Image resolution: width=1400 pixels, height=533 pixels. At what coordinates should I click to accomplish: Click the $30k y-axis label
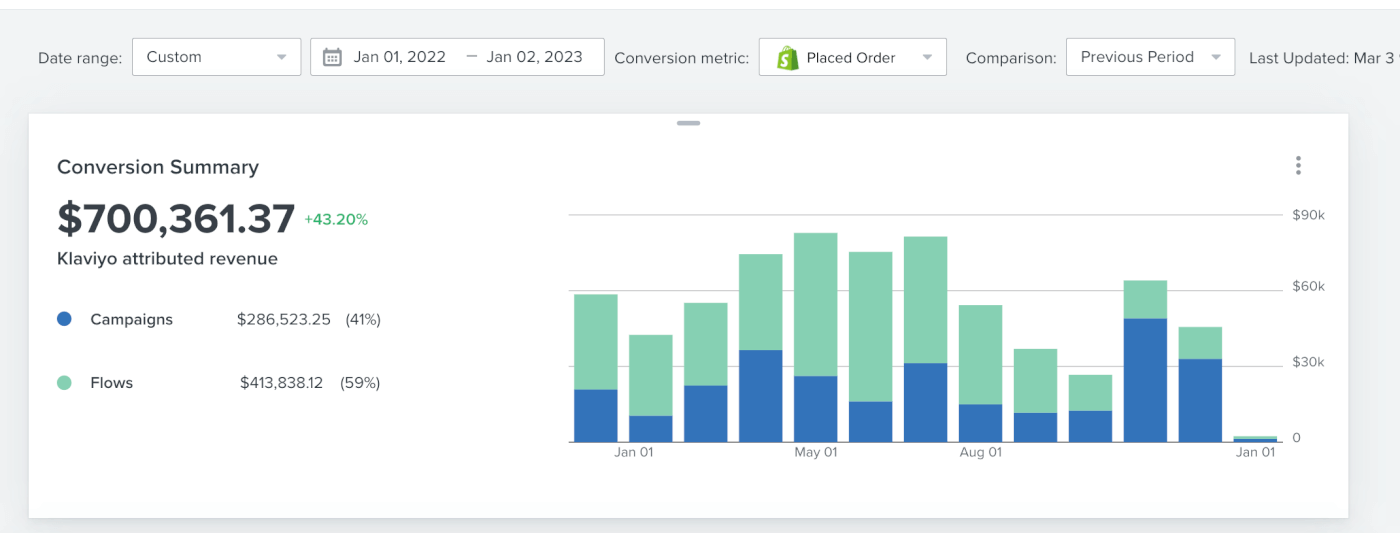pyautogui.click(x=1309, y=362)
